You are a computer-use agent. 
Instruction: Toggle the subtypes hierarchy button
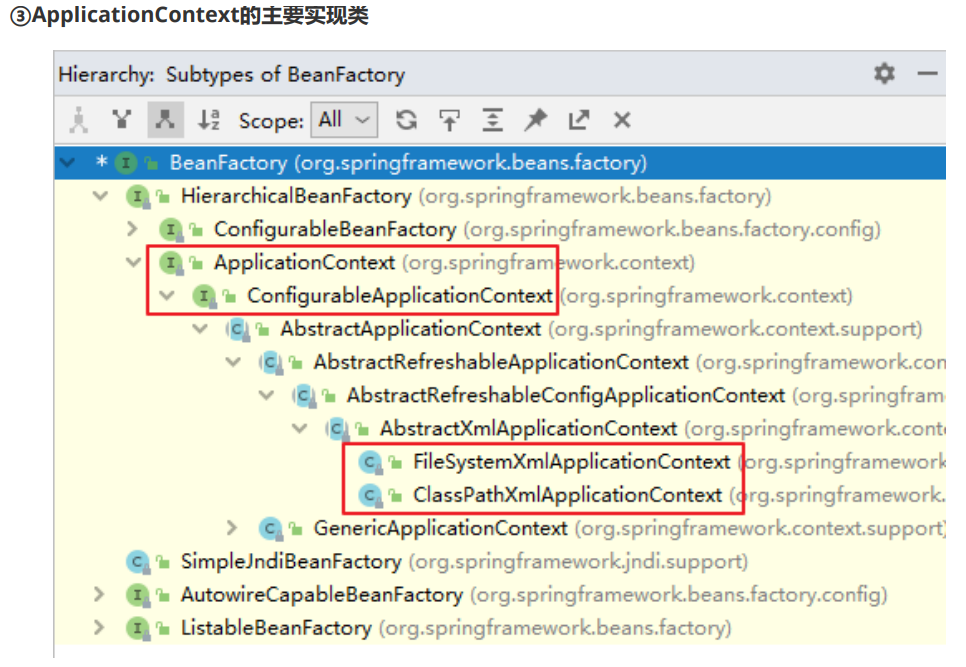click(x=165, y=119)
